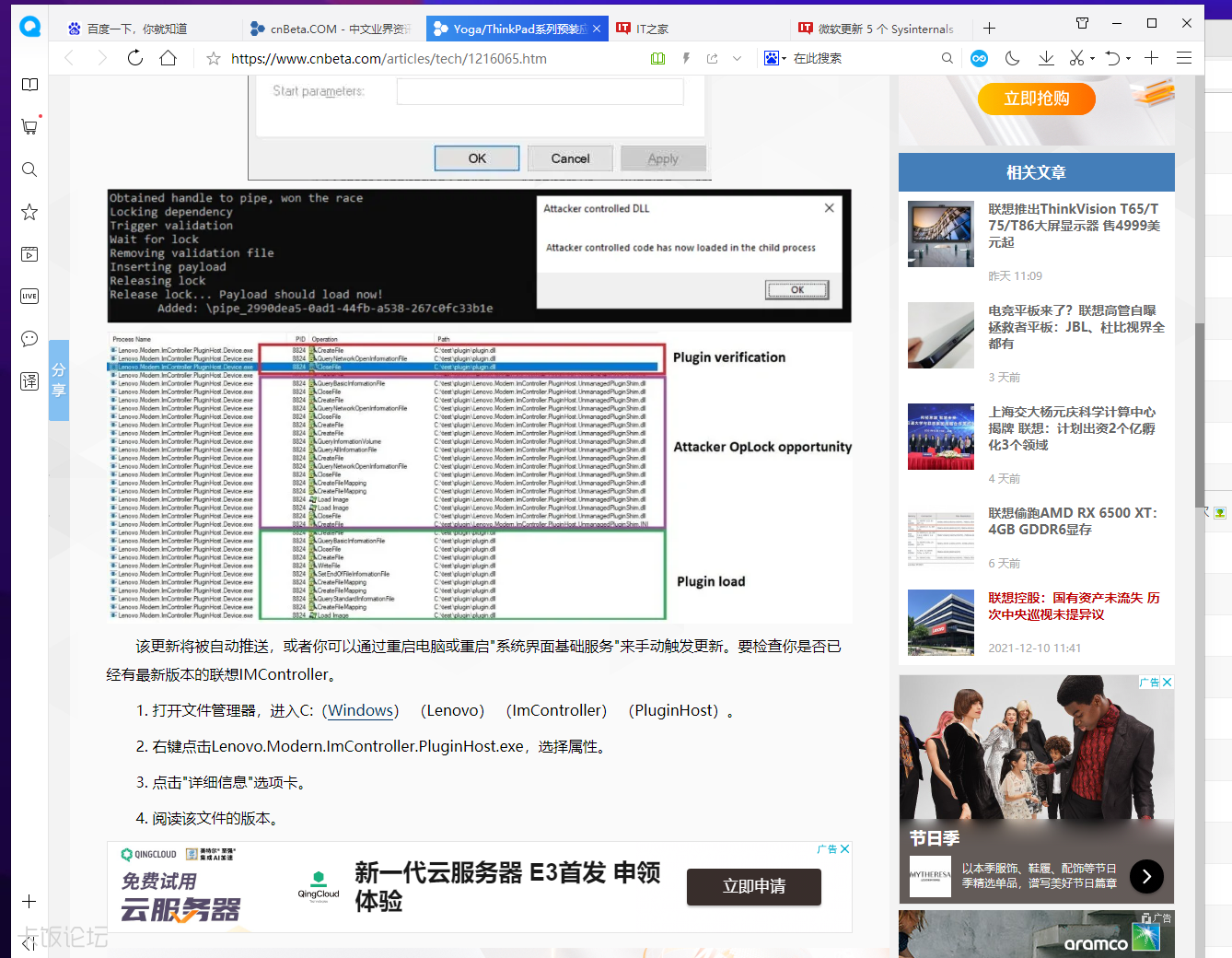Toggle night mode moon icon
The image size is (1232, 958).
pyautogui.click(x=1013, y=58)
